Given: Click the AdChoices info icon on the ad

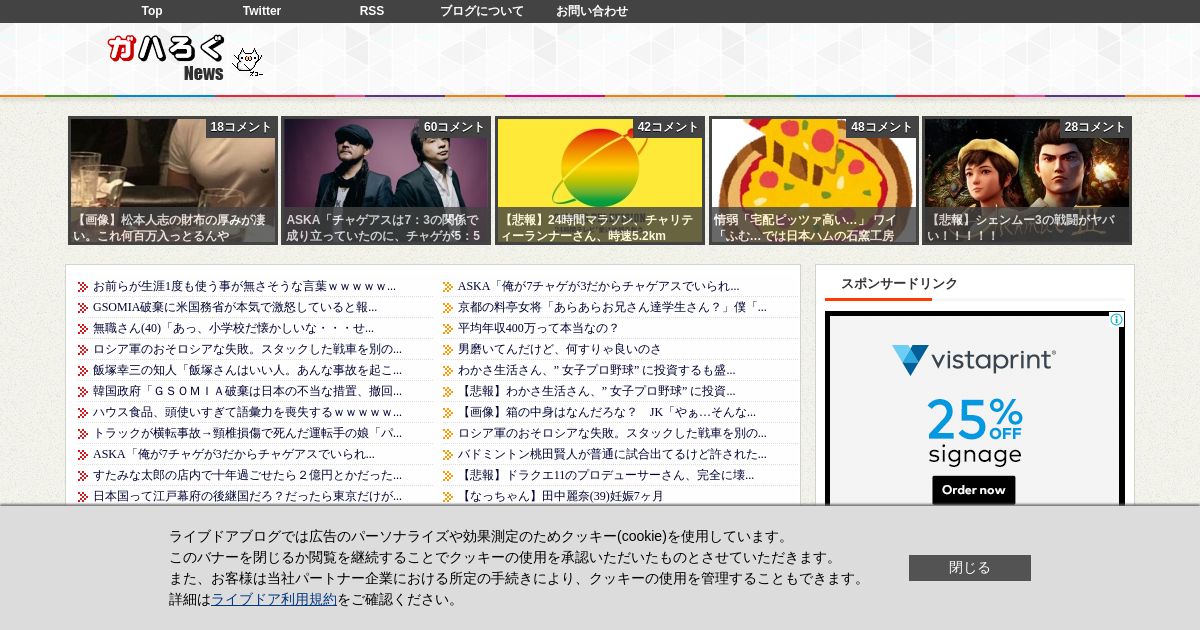Looking at the screenshot, I should (x=1117, y=320).
